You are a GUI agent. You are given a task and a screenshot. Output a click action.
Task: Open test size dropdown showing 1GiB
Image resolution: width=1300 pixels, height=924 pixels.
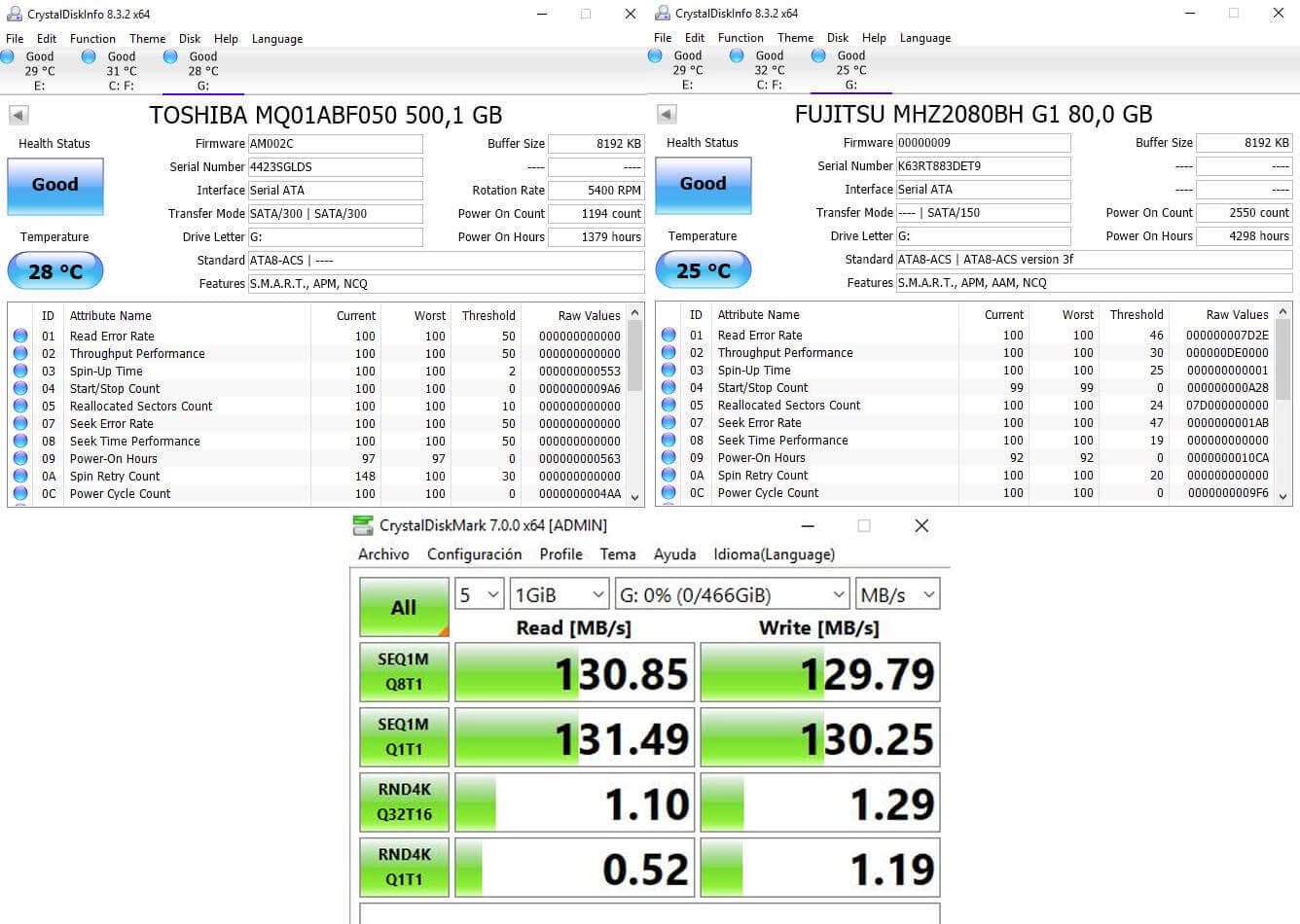(x=560, y=594)
